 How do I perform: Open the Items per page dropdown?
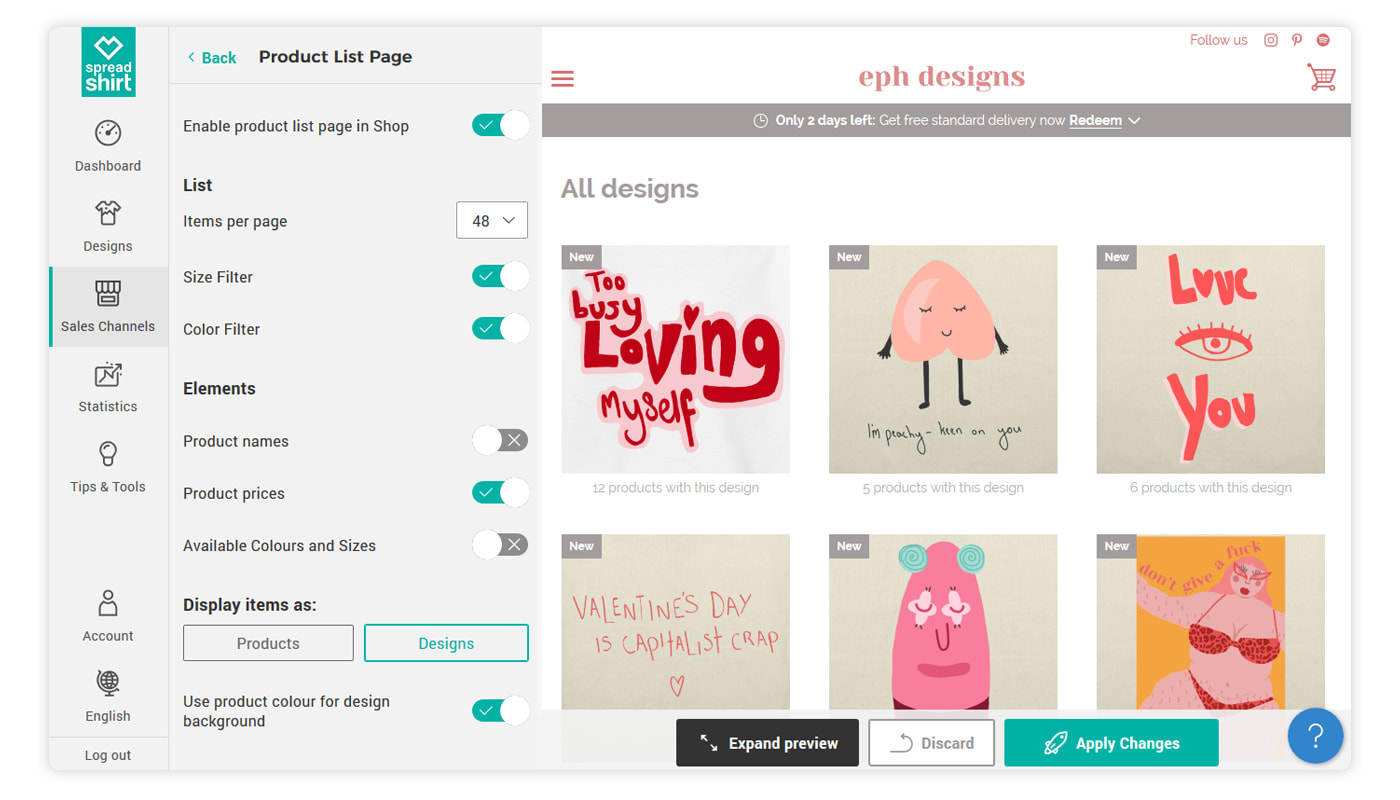click(492, 221)
